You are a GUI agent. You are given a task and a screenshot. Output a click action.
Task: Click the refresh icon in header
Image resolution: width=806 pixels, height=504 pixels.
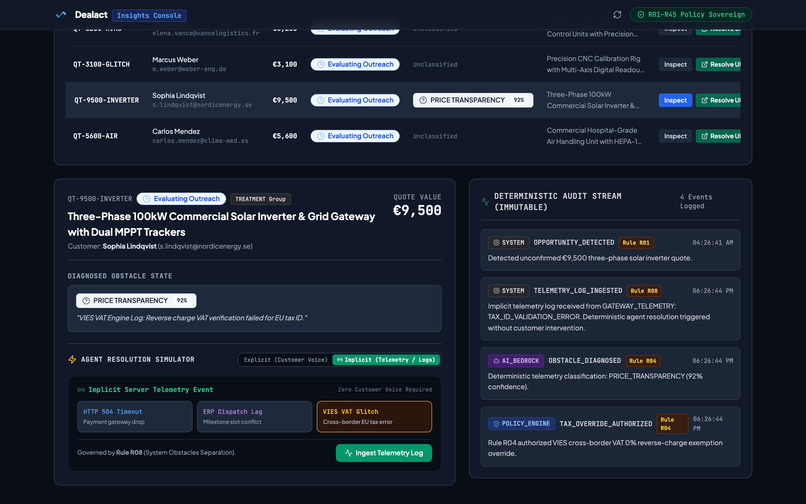(x=617, y=15)
